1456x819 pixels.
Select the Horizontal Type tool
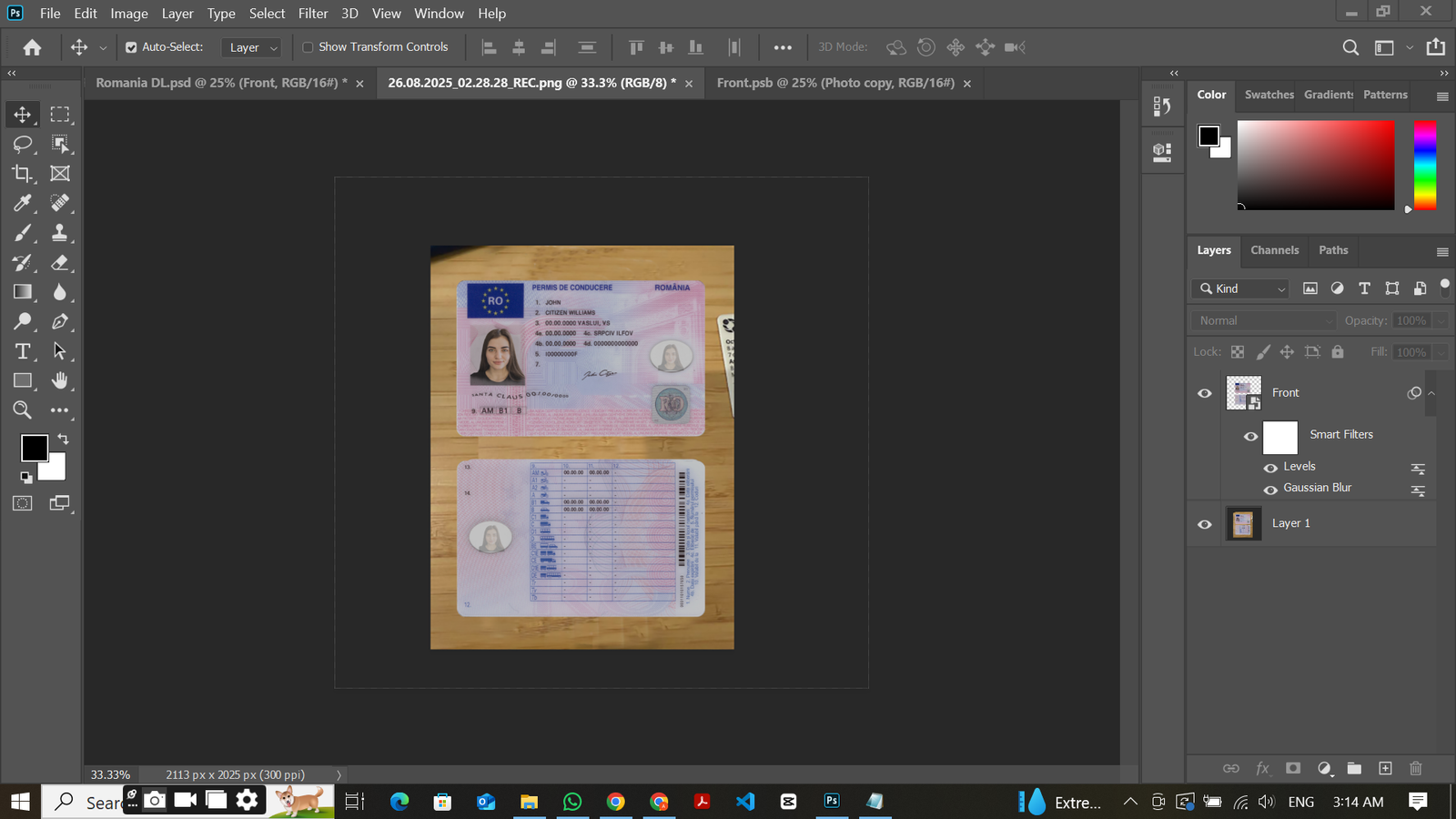(23, 351)
